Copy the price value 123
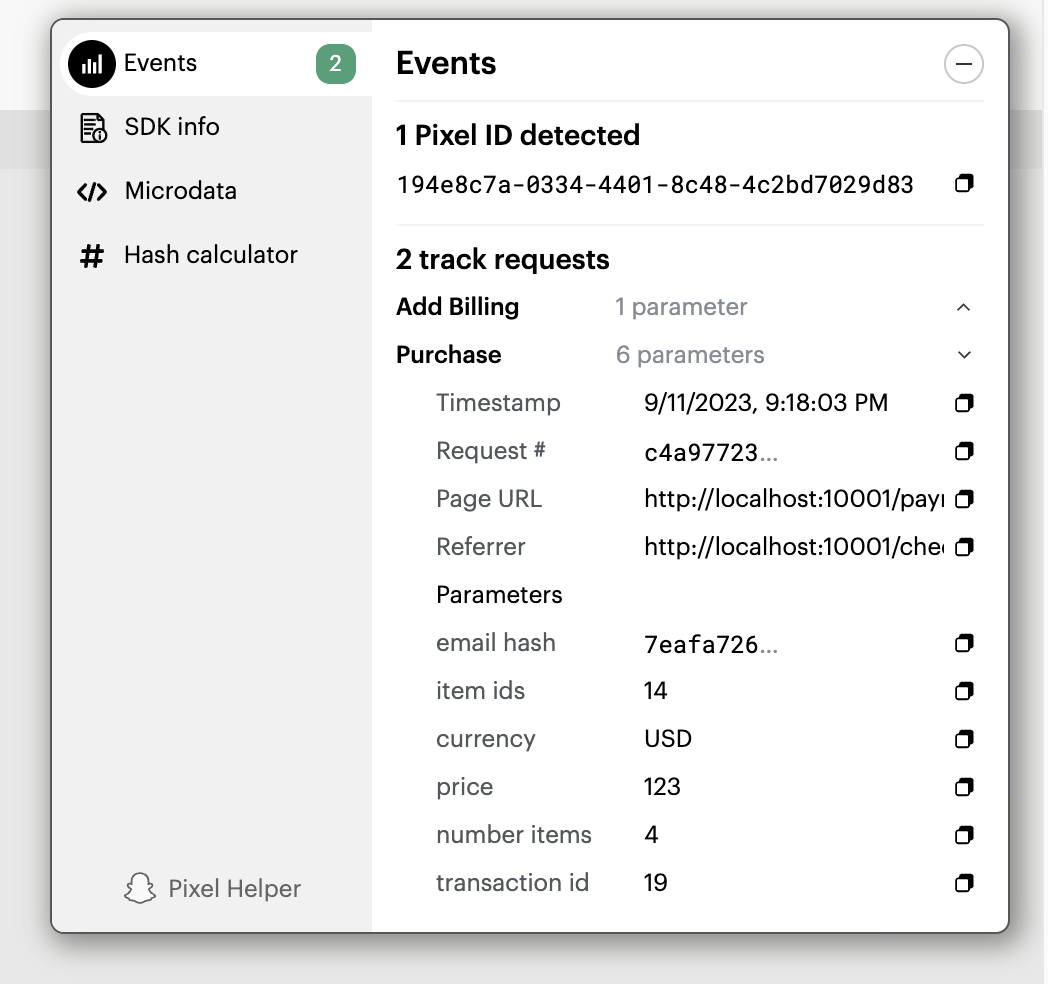 coord(964,787)
